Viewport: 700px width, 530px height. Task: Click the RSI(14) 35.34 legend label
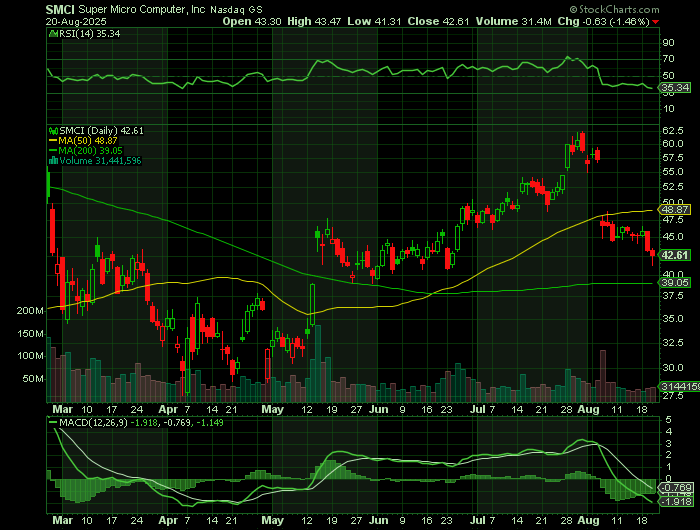pos(89,33)
